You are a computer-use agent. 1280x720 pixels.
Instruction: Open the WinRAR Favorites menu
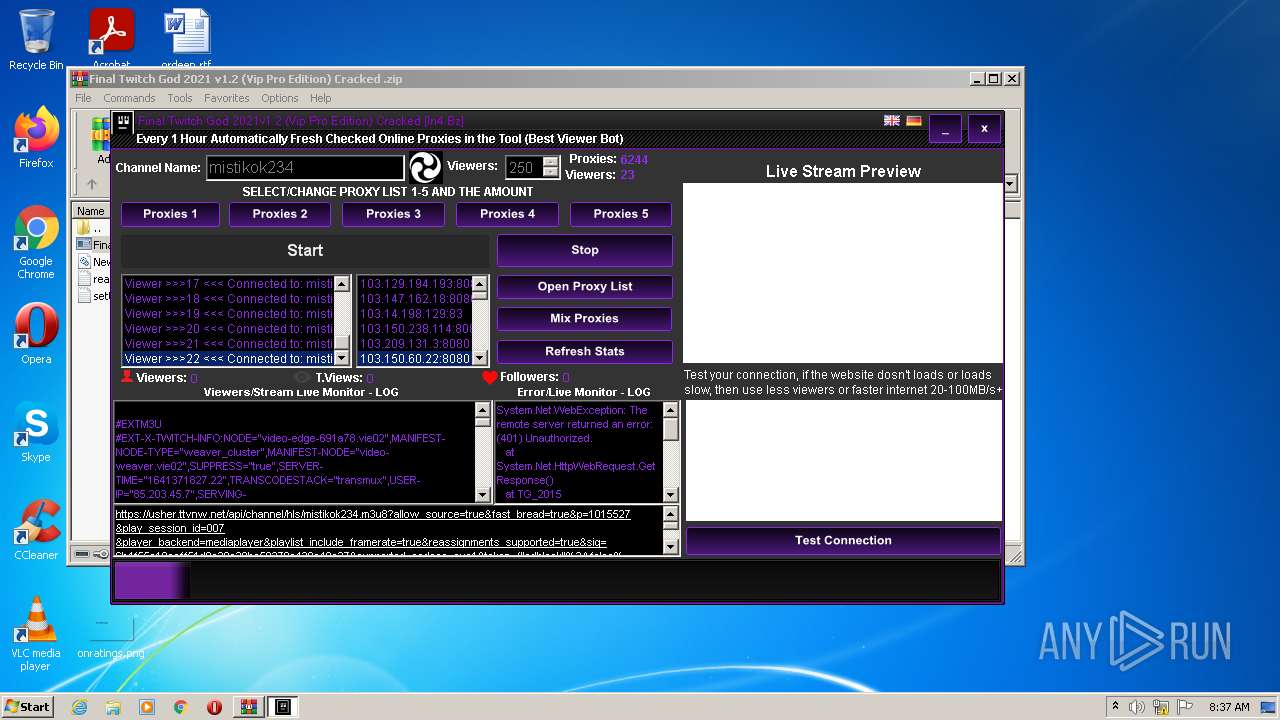[227, 98]
